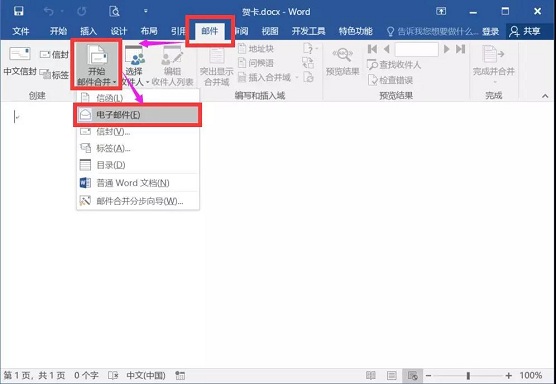Switch to Print Layout view in the status bar
The height and width of the screenshot is (384, 556).
pos(391,375)
